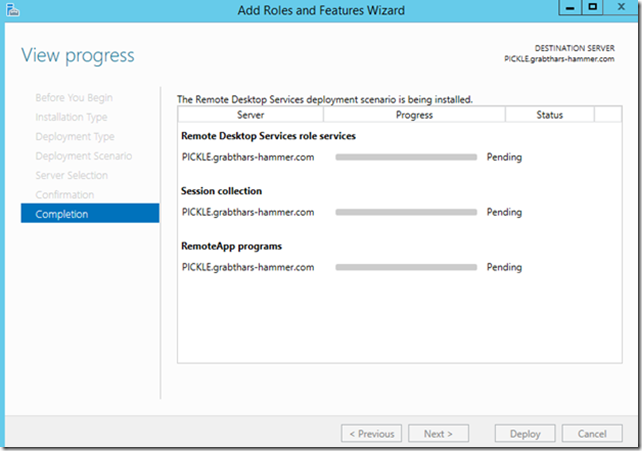
Task: Select the 'RemoteApp programs' heading
Action: [232, 246]
